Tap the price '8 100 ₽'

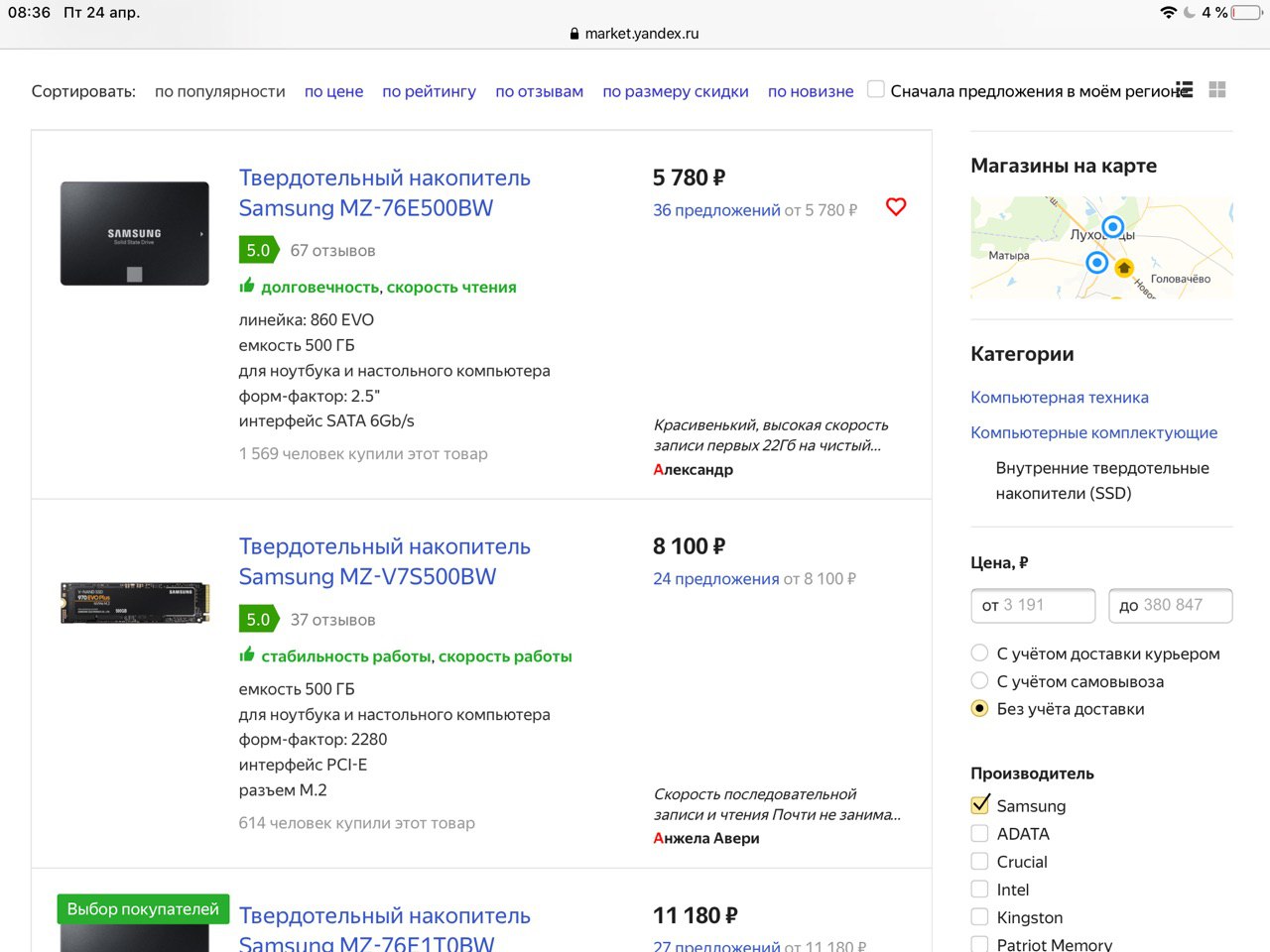(689, 546)
